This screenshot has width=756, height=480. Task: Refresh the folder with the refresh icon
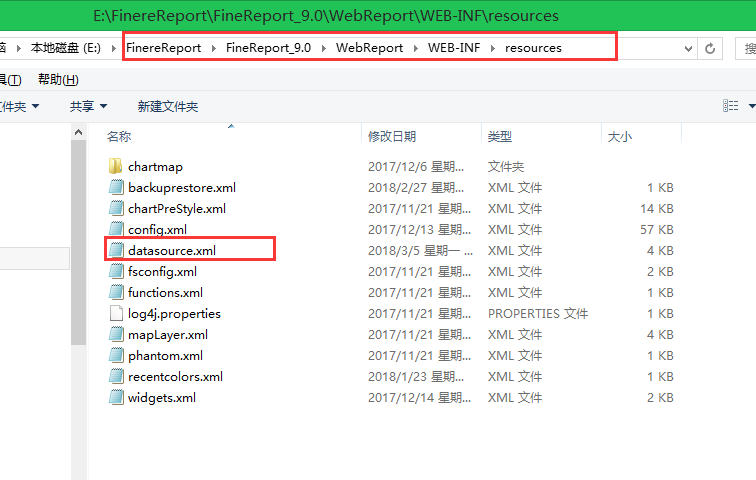pyautogui.click(x=710, y=48)
